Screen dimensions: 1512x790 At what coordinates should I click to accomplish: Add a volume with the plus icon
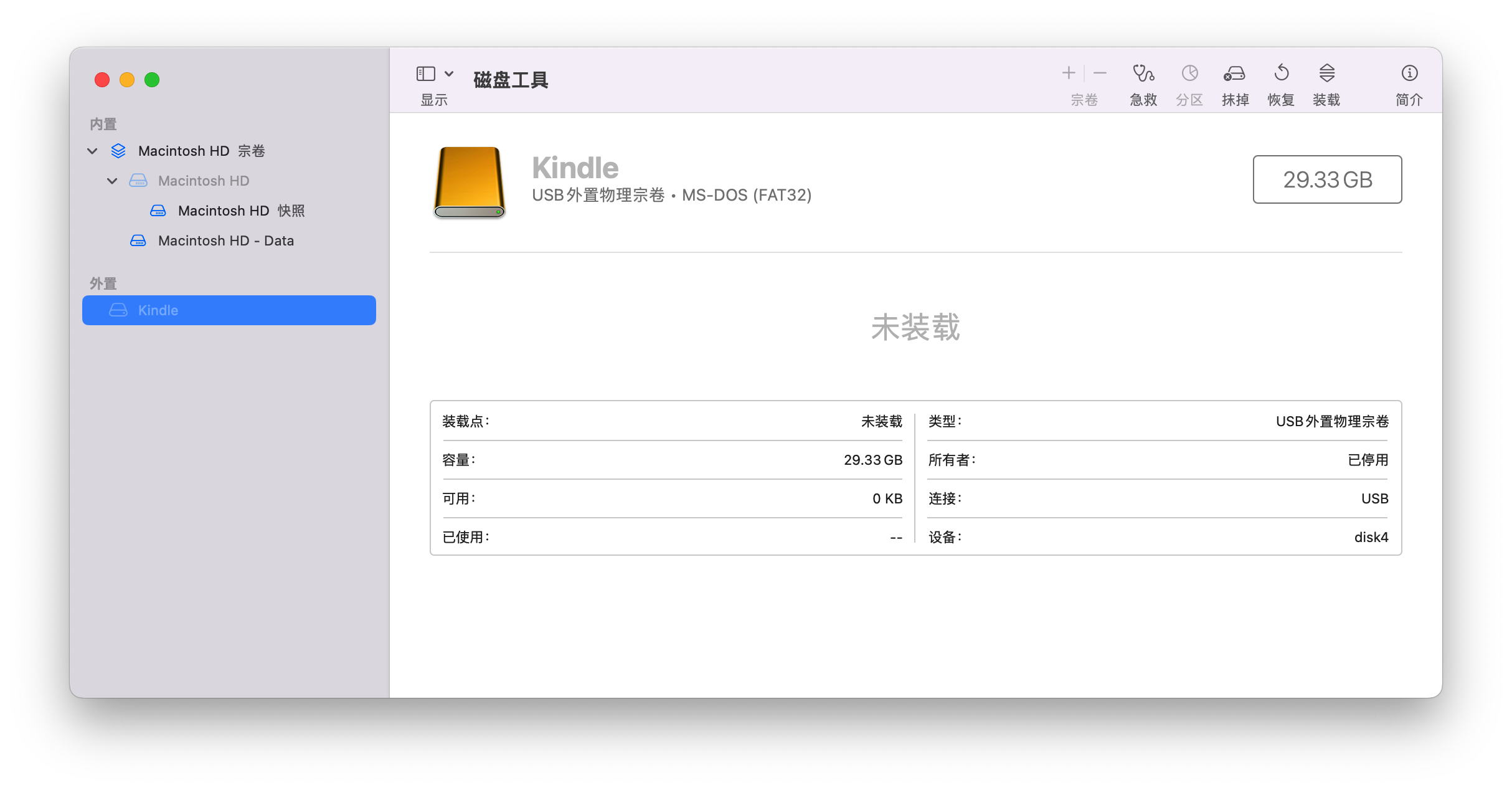pos(1067,73)
